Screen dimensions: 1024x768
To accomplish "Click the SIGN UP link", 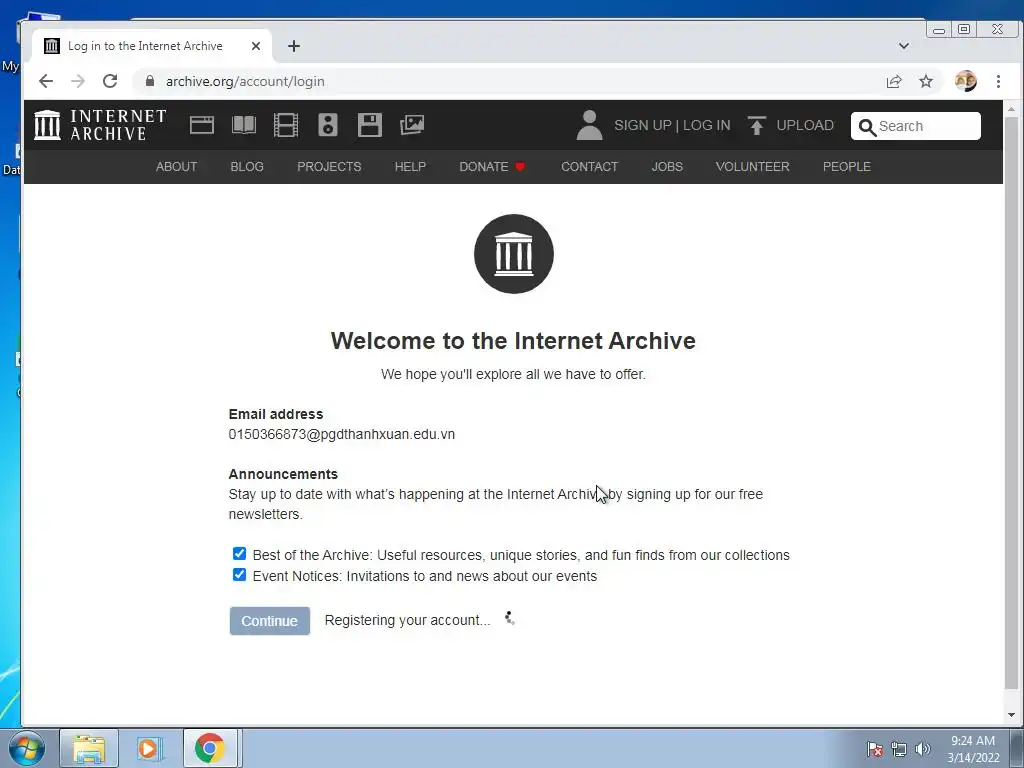I will pyautogui.click(x=643, y=125).
